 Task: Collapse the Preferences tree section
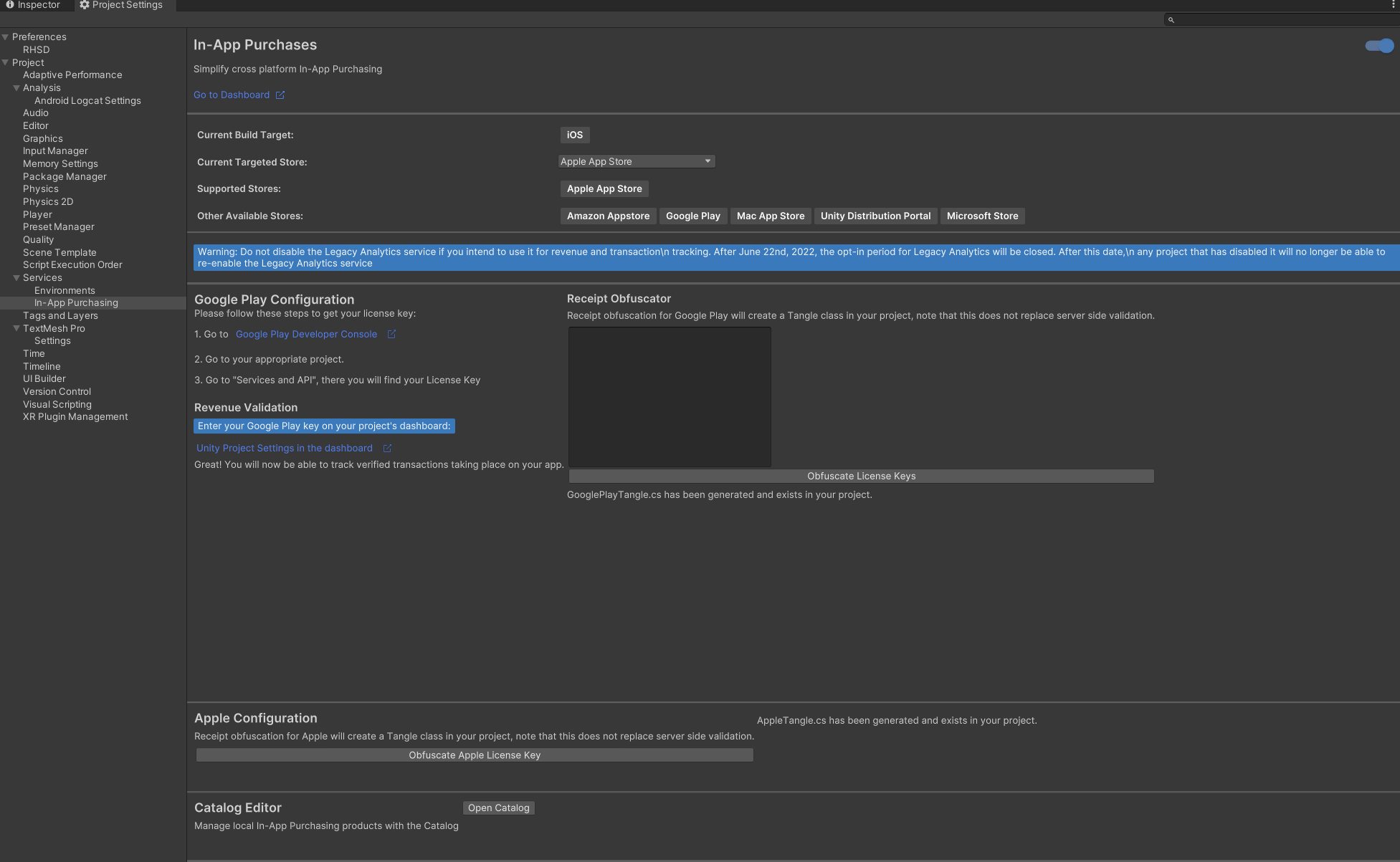tap(6, 37)
